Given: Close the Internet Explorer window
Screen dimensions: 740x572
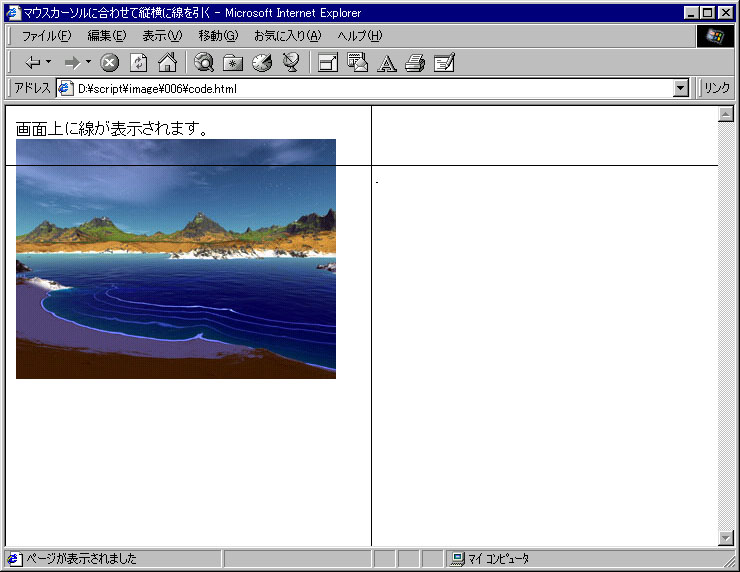Looking at the screenshot, I should (725, 13).
